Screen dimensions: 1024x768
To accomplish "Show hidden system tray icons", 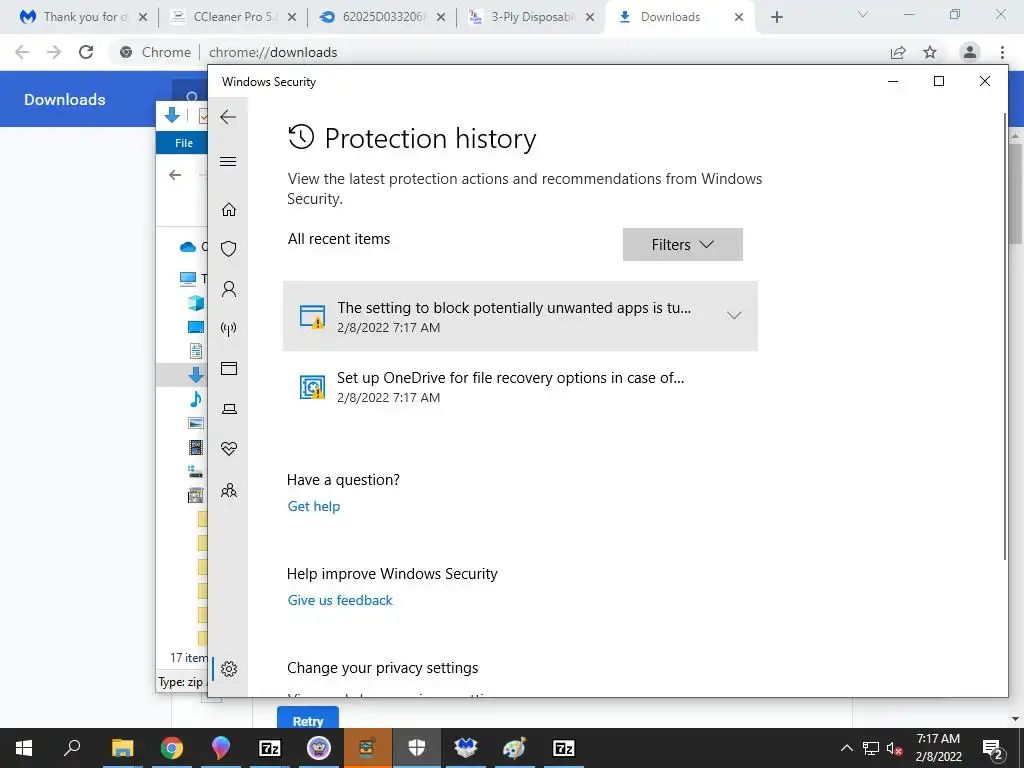I will pos(846,748).
